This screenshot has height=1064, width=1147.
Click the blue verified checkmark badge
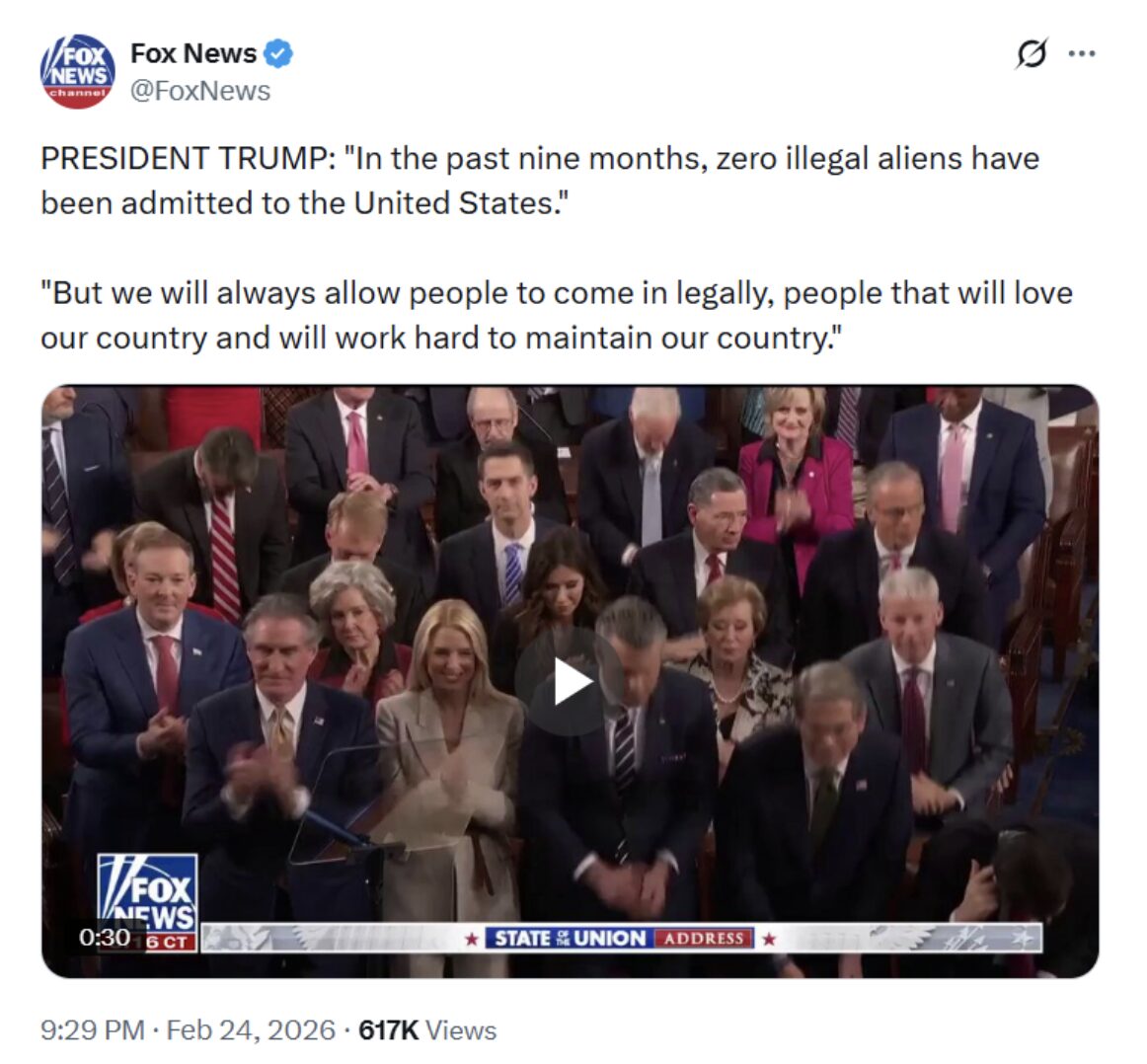[278, 54]
